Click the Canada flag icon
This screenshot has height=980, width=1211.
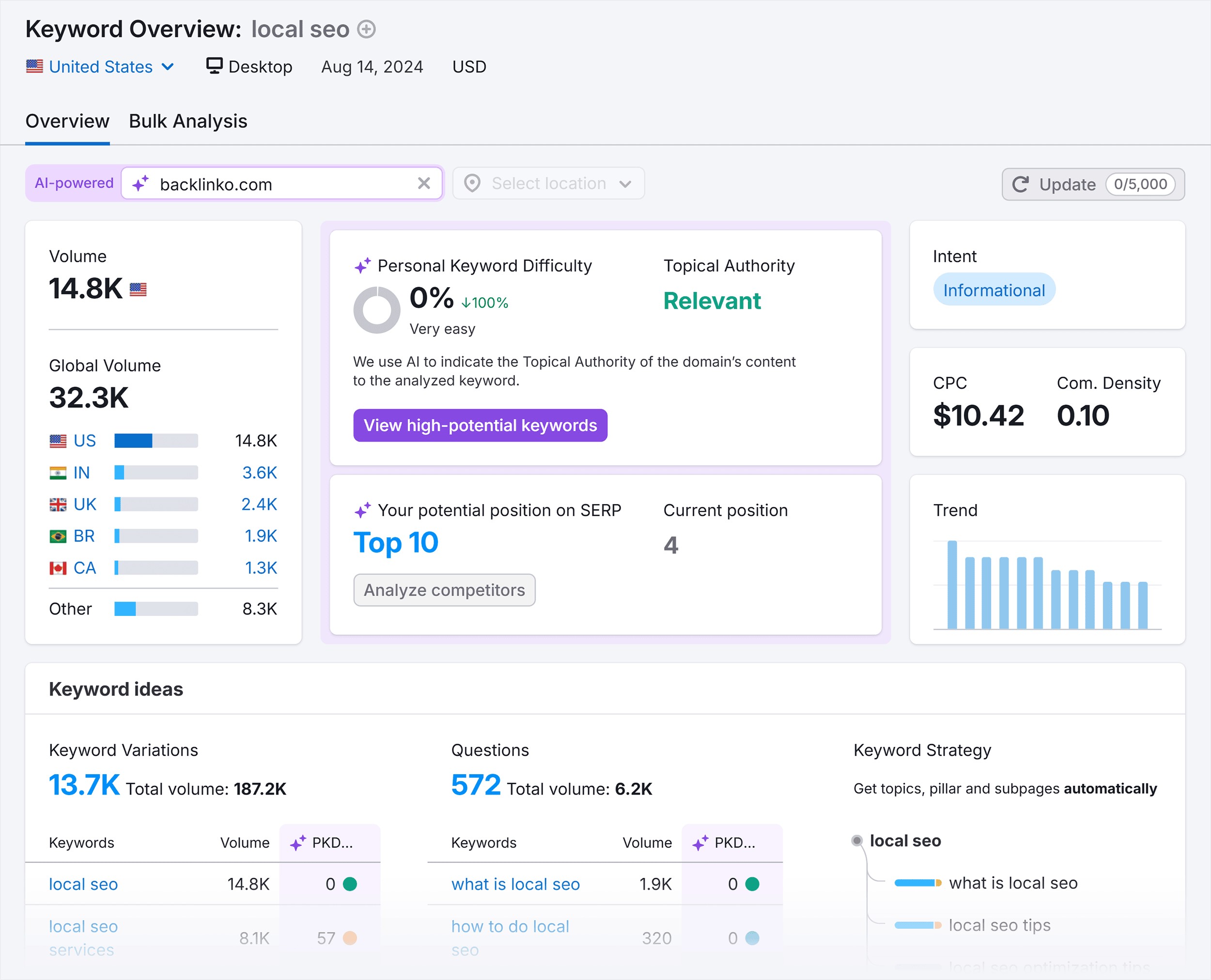58,568
